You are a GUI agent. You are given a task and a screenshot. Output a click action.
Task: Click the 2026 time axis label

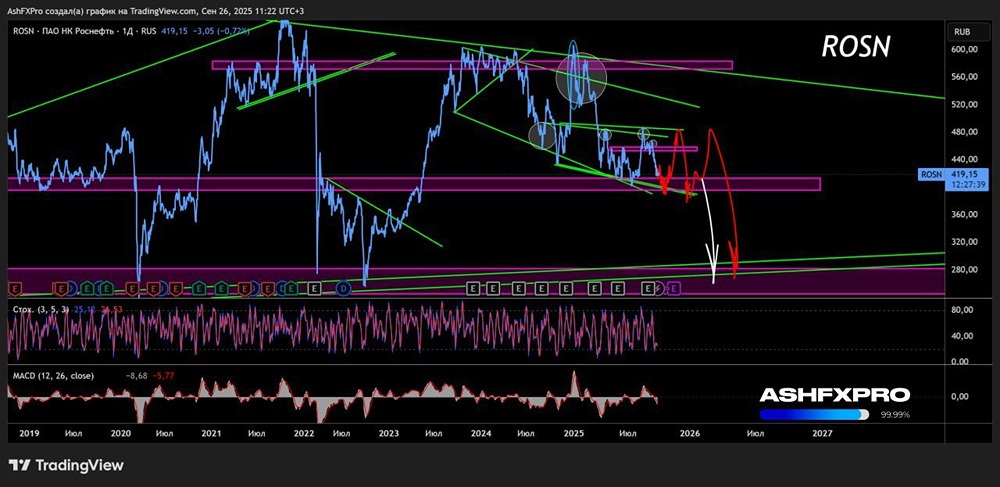(x=689, y=433)
